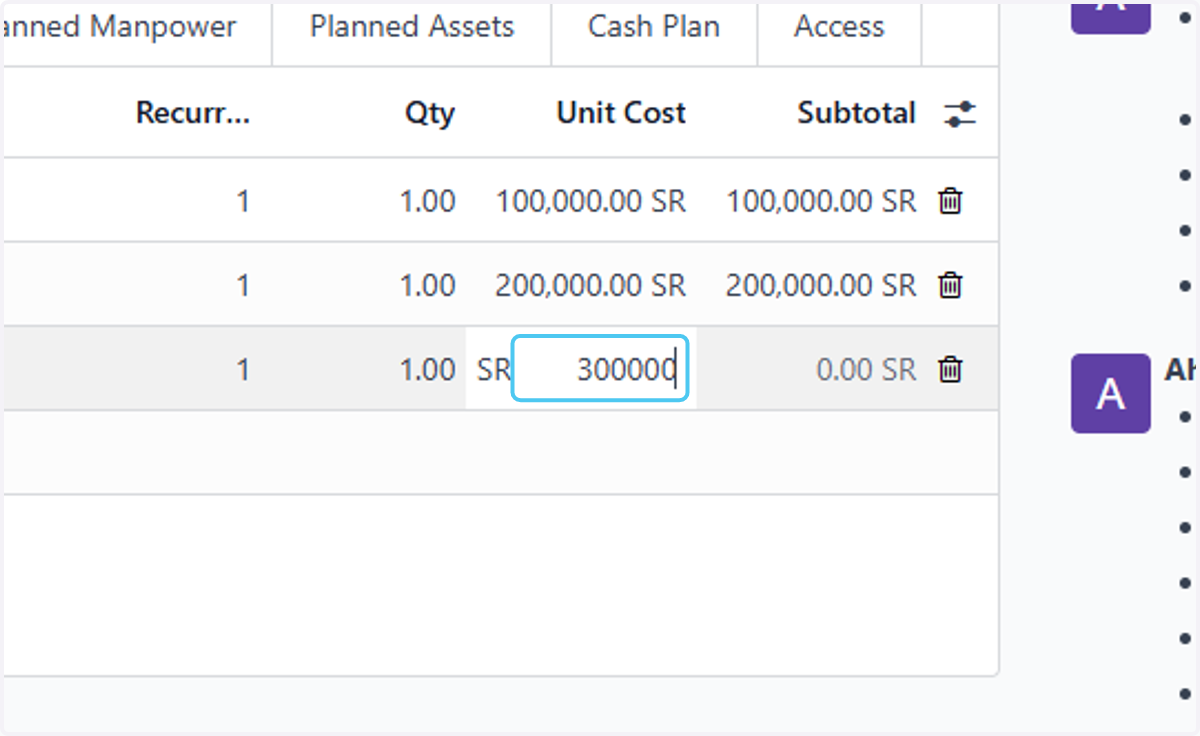The image size is (1200, 736).
Task: Open the column settings adjust icon
Action: 959,114
